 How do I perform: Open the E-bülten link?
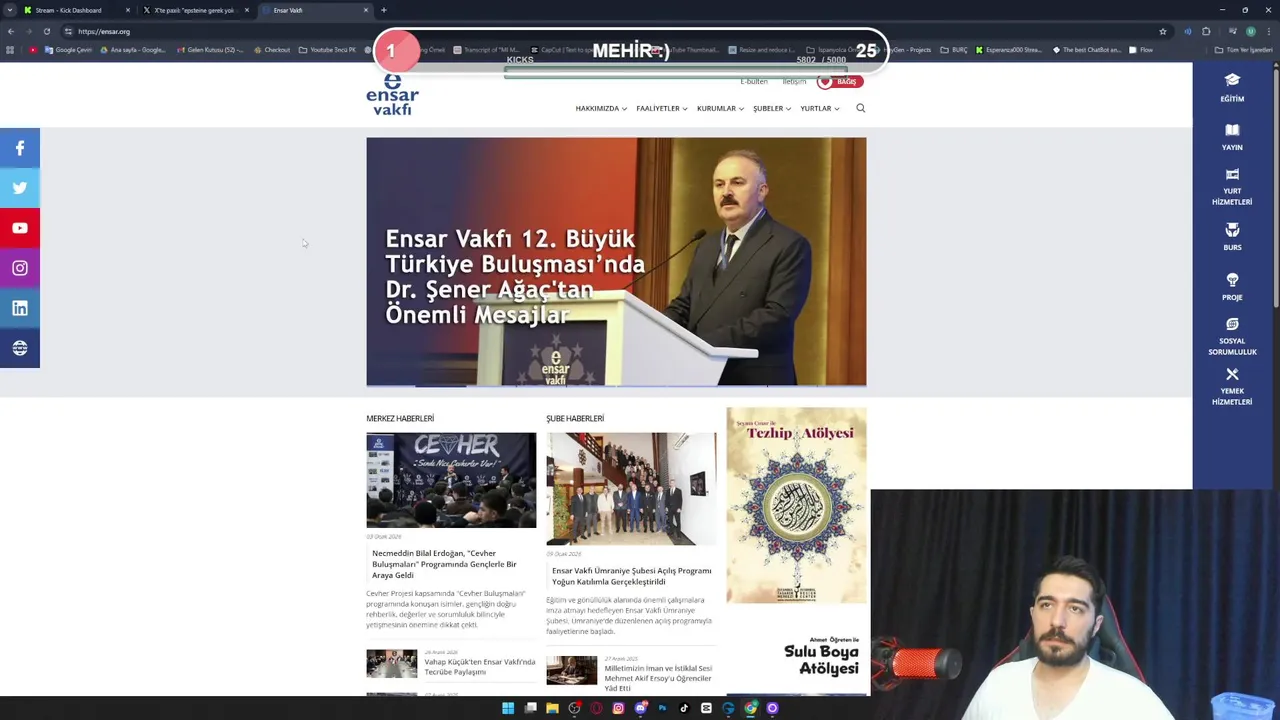tap(754, 81)
